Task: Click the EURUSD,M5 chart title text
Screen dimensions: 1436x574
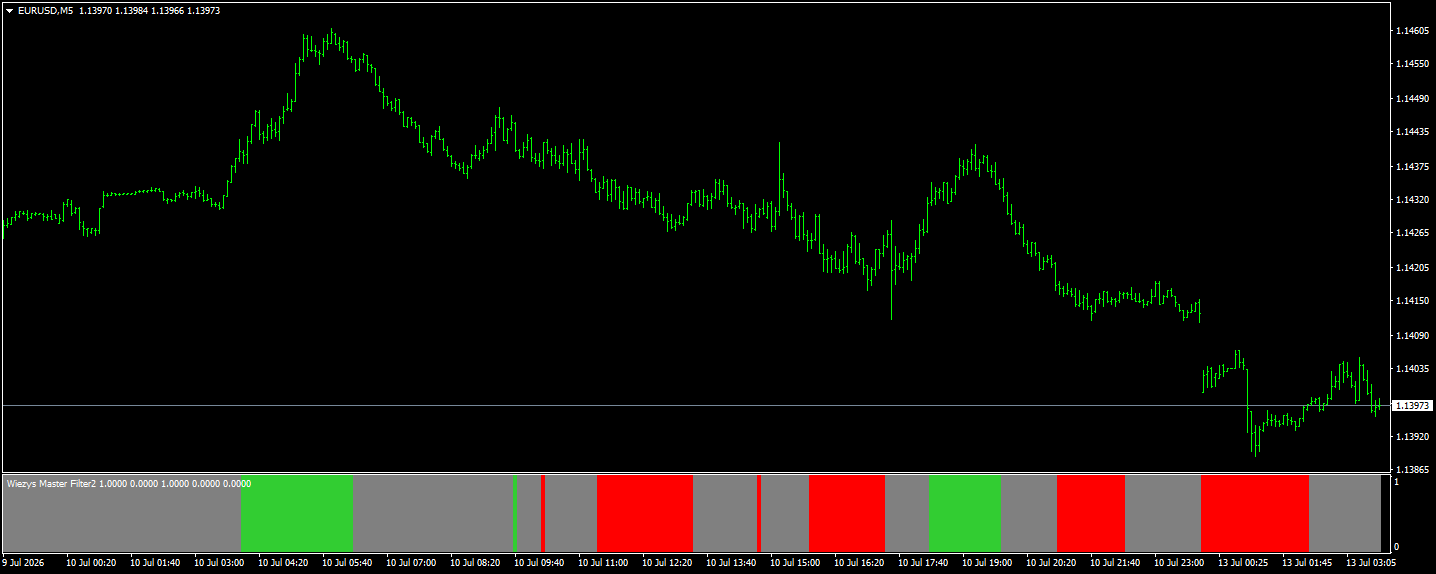Action: [45, 10]
